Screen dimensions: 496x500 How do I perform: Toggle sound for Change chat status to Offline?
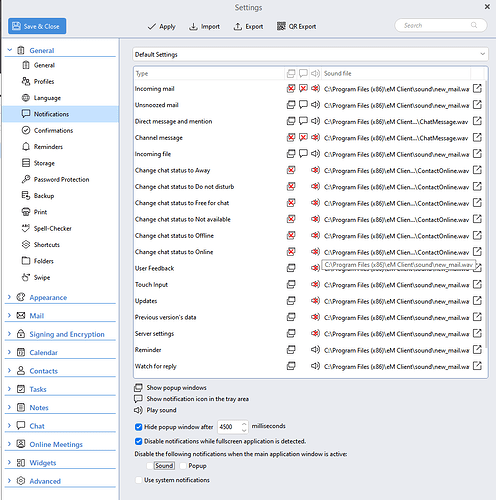315,236
